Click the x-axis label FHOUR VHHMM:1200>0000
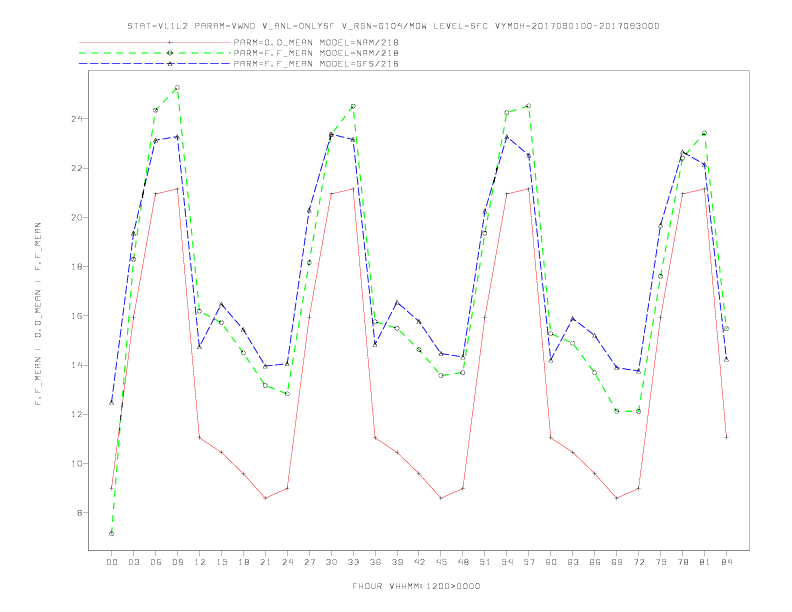Image resolution: width=792 pixels, height=612 pixels. [416, 586]
